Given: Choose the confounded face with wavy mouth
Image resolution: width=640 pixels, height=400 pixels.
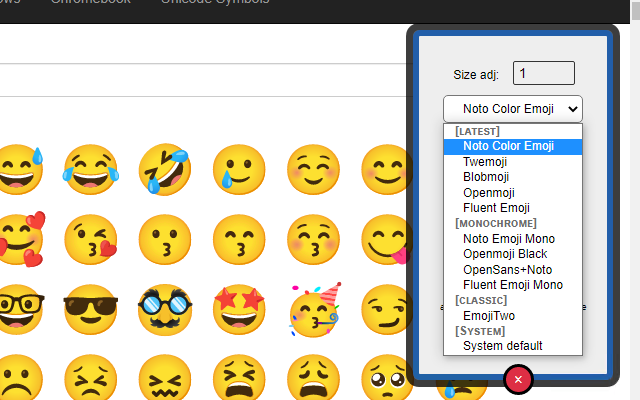Looking at the screenshot, I should (x=164, y=378).
